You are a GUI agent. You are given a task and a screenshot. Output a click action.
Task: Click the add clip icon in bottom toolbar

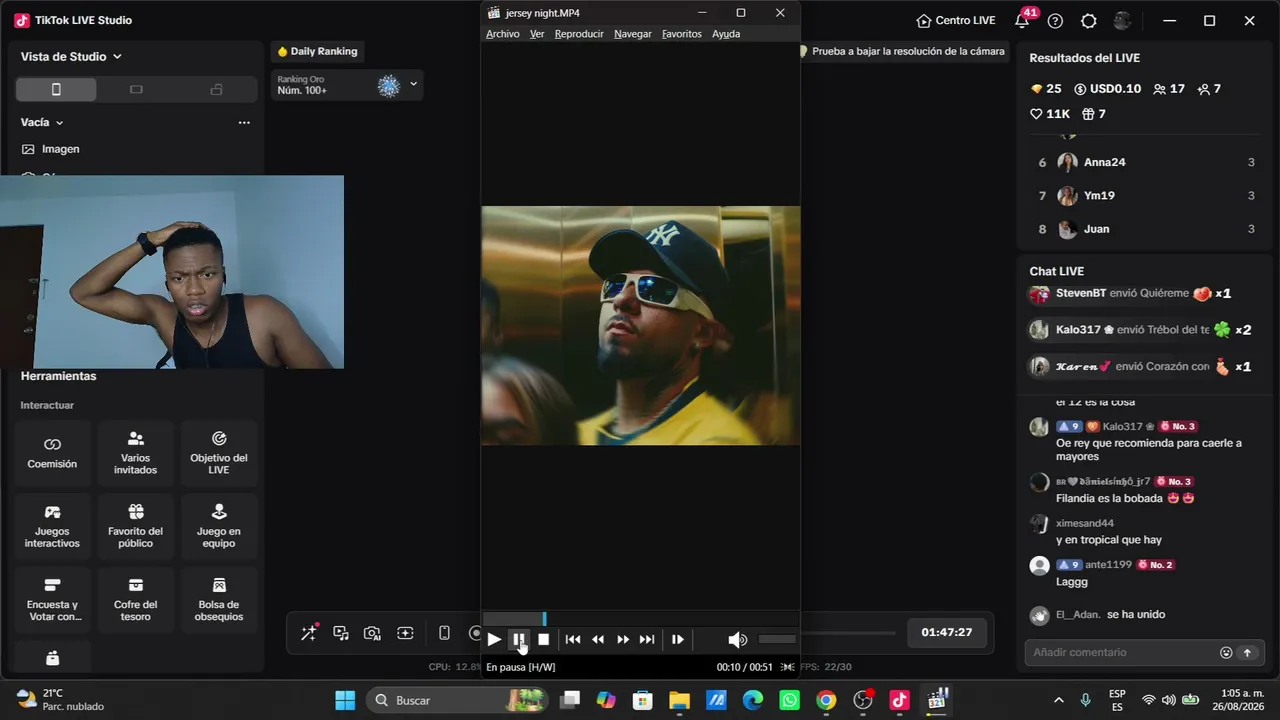405,633
